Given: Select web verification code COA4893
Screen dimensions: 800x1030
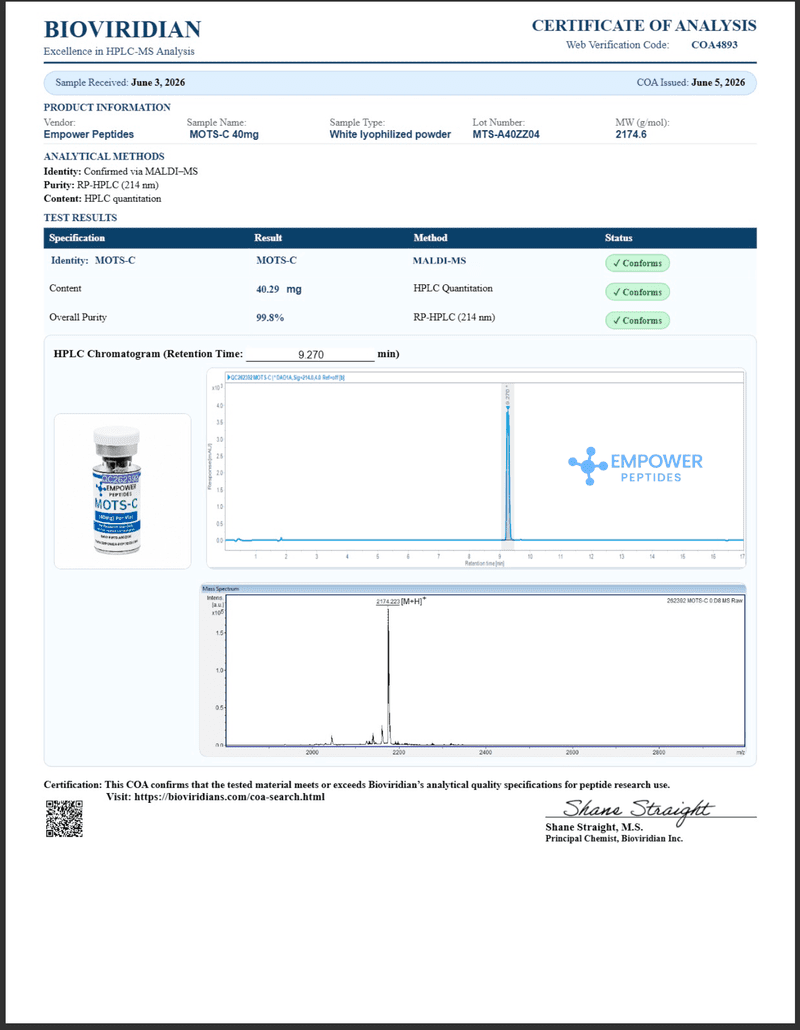Looking at the screenshot, I should (714, 45).
